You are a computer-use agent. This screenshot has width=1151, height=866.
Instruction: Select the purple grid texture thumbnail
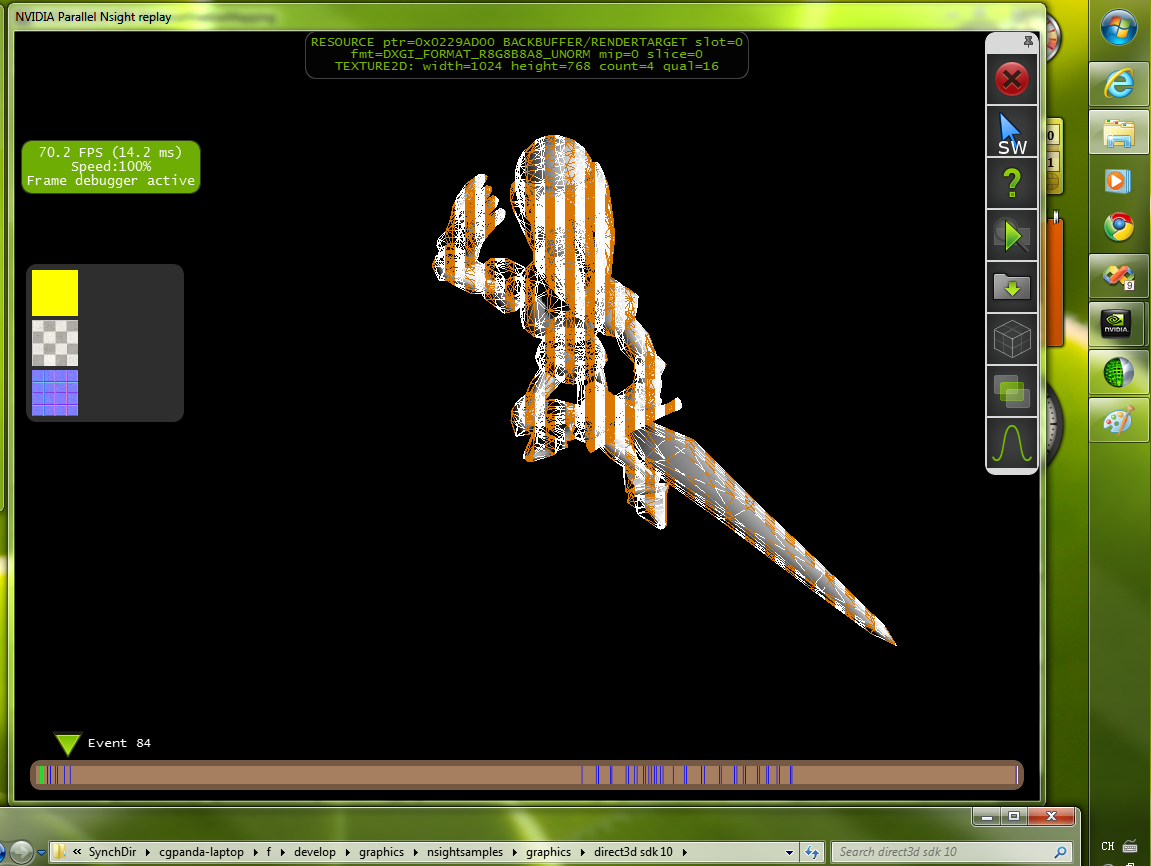pyautogui.click(x=55, y=393)
